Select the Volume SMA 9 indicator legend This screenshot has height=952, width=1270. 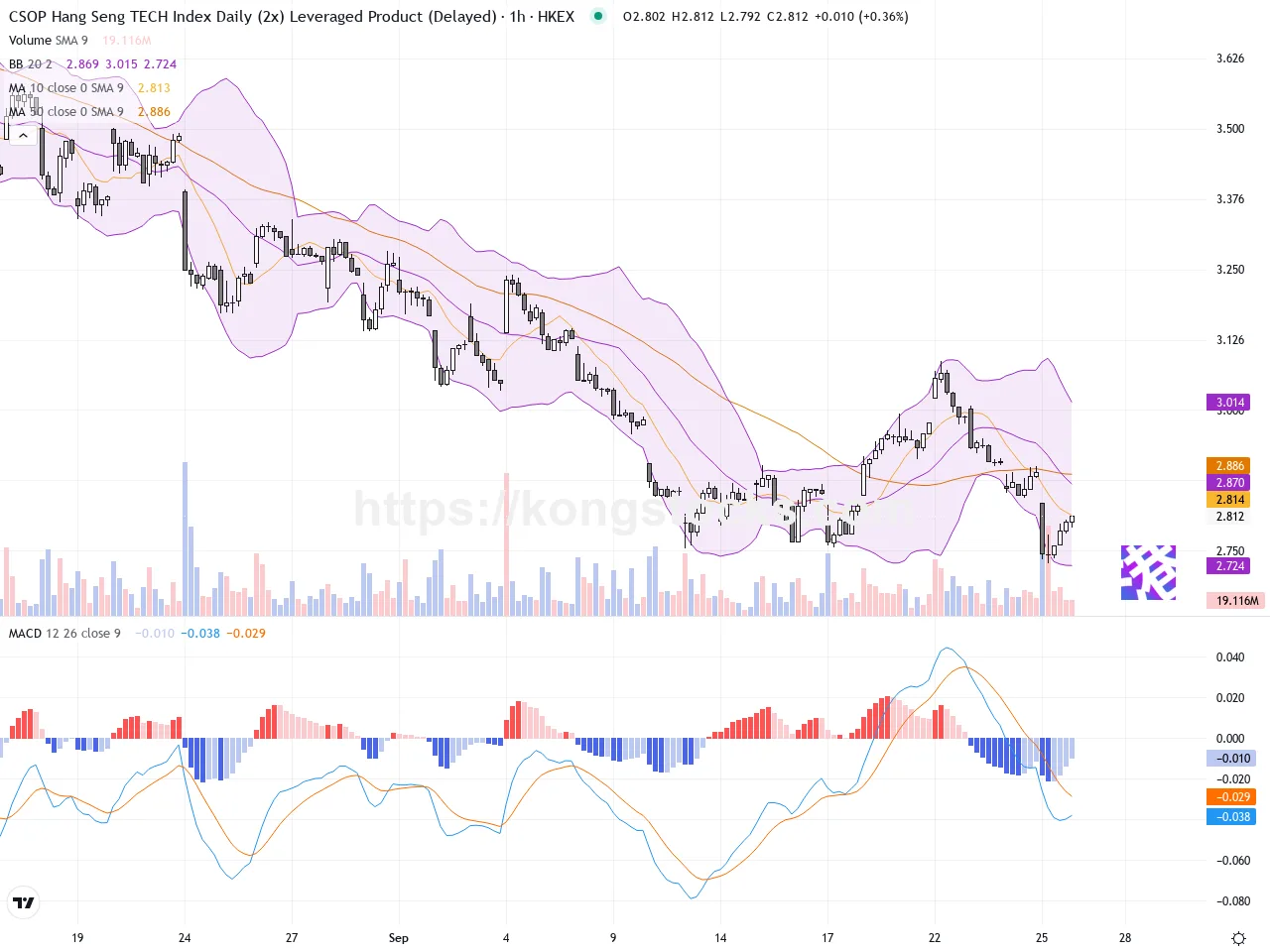[x=49, y=41]
